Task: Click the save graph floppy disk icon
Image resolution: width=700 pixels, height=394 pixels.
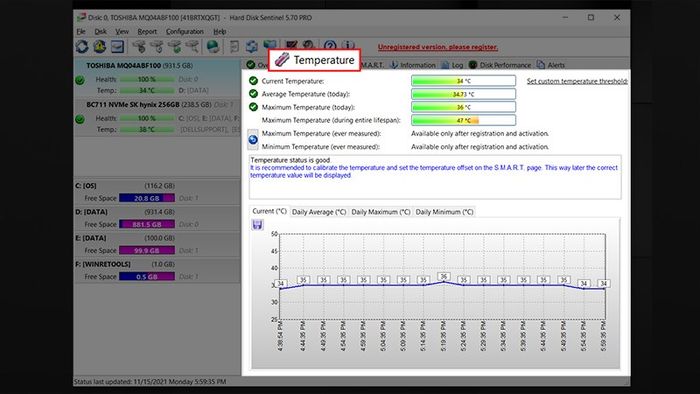Action: coord(257,224)
